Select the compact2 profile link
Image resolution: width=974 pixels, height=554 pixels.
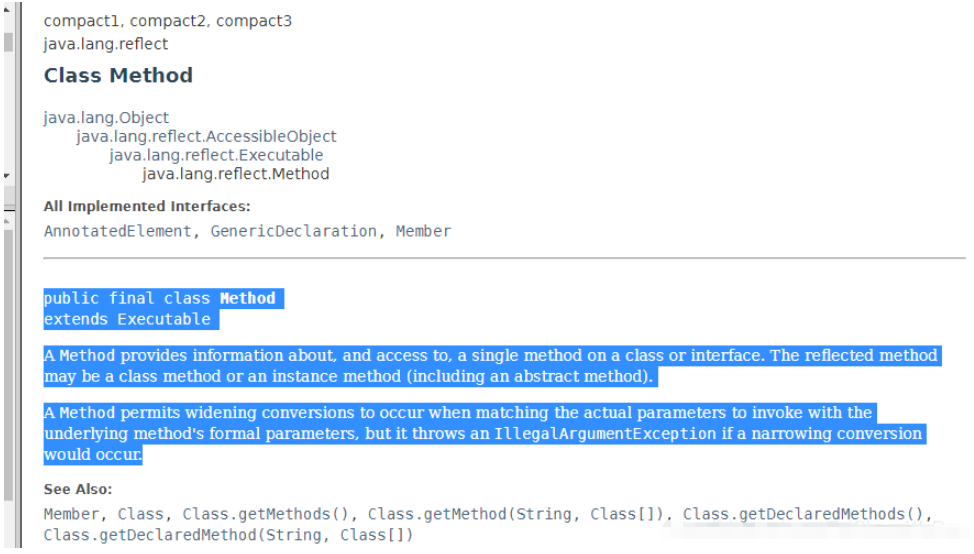[x=169, y=21]
